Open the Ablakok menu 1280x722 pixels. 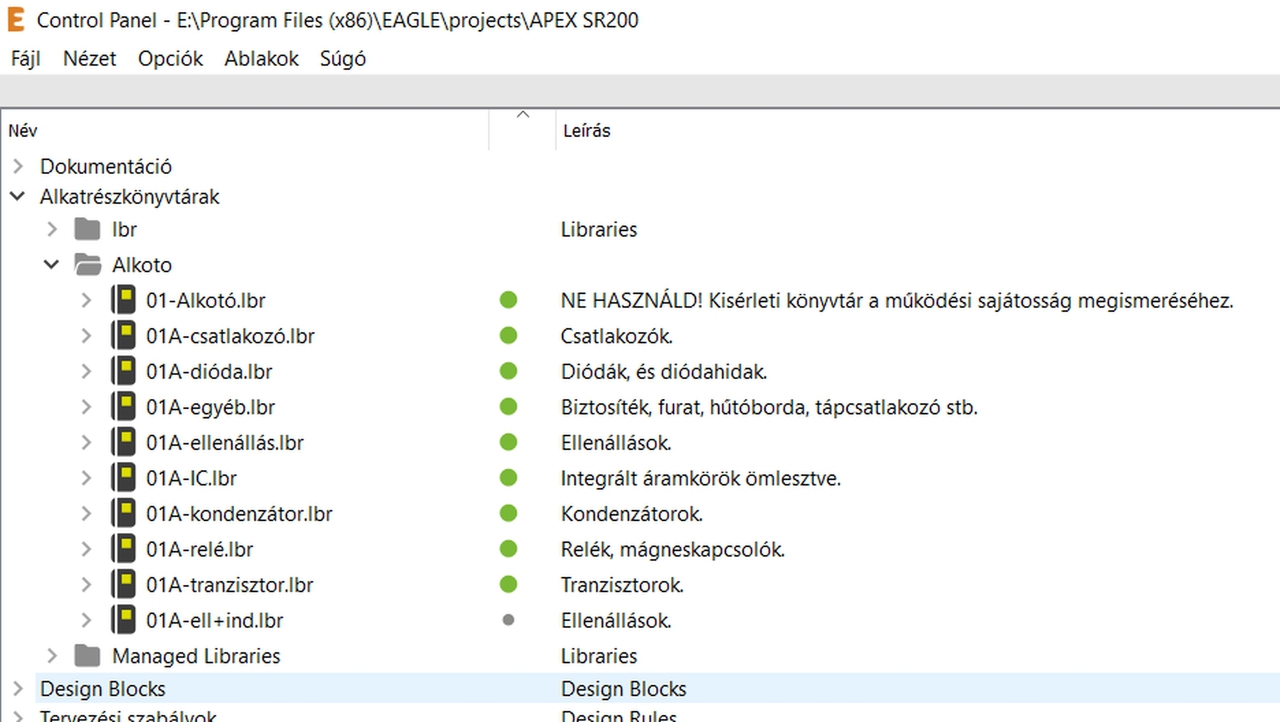click(262, 58)
